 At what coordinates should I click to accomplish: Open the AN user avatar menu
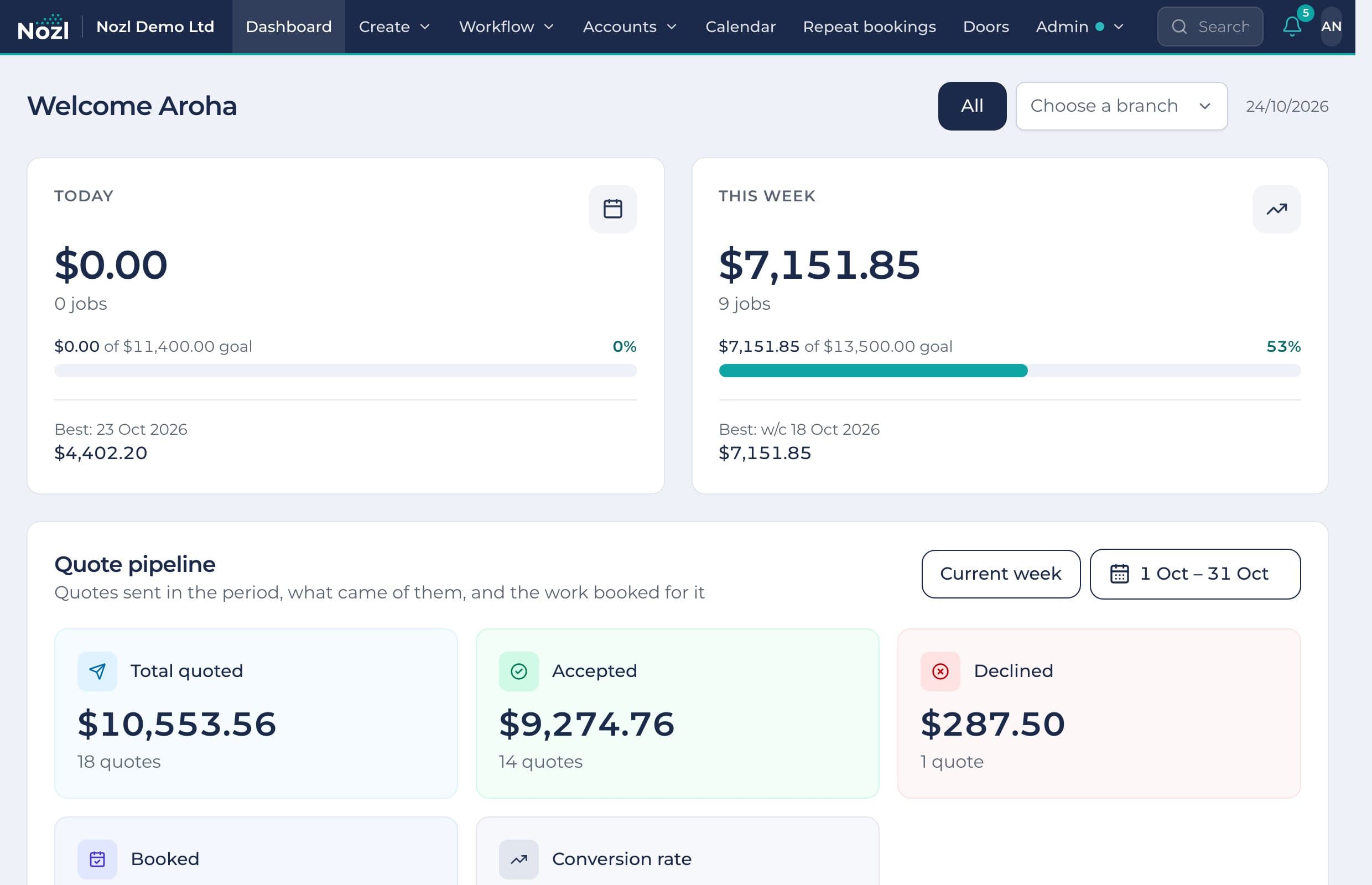[x=1331, y=27]
